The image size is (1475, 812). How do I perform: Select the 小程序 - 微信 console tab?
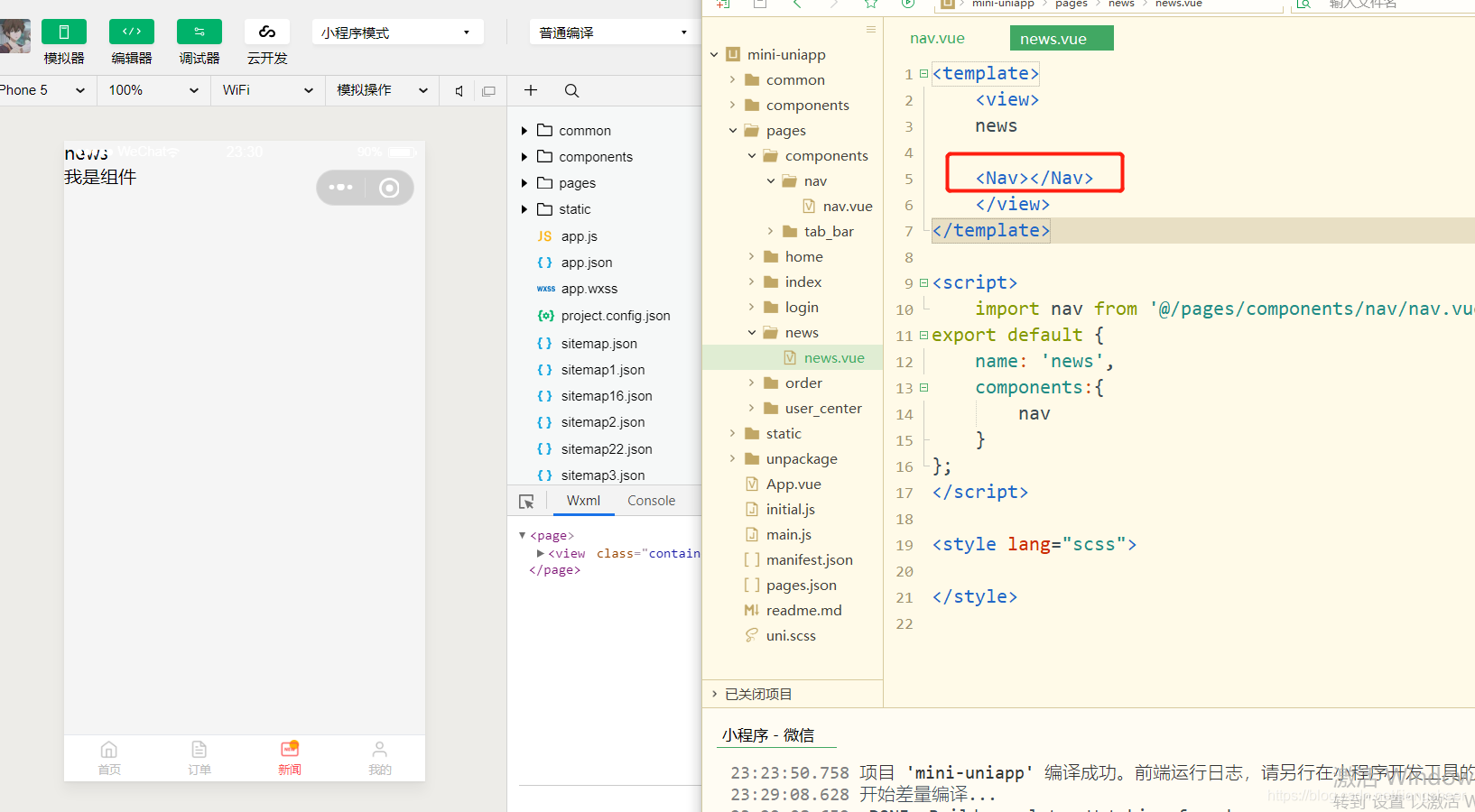(x=768, y=735)
